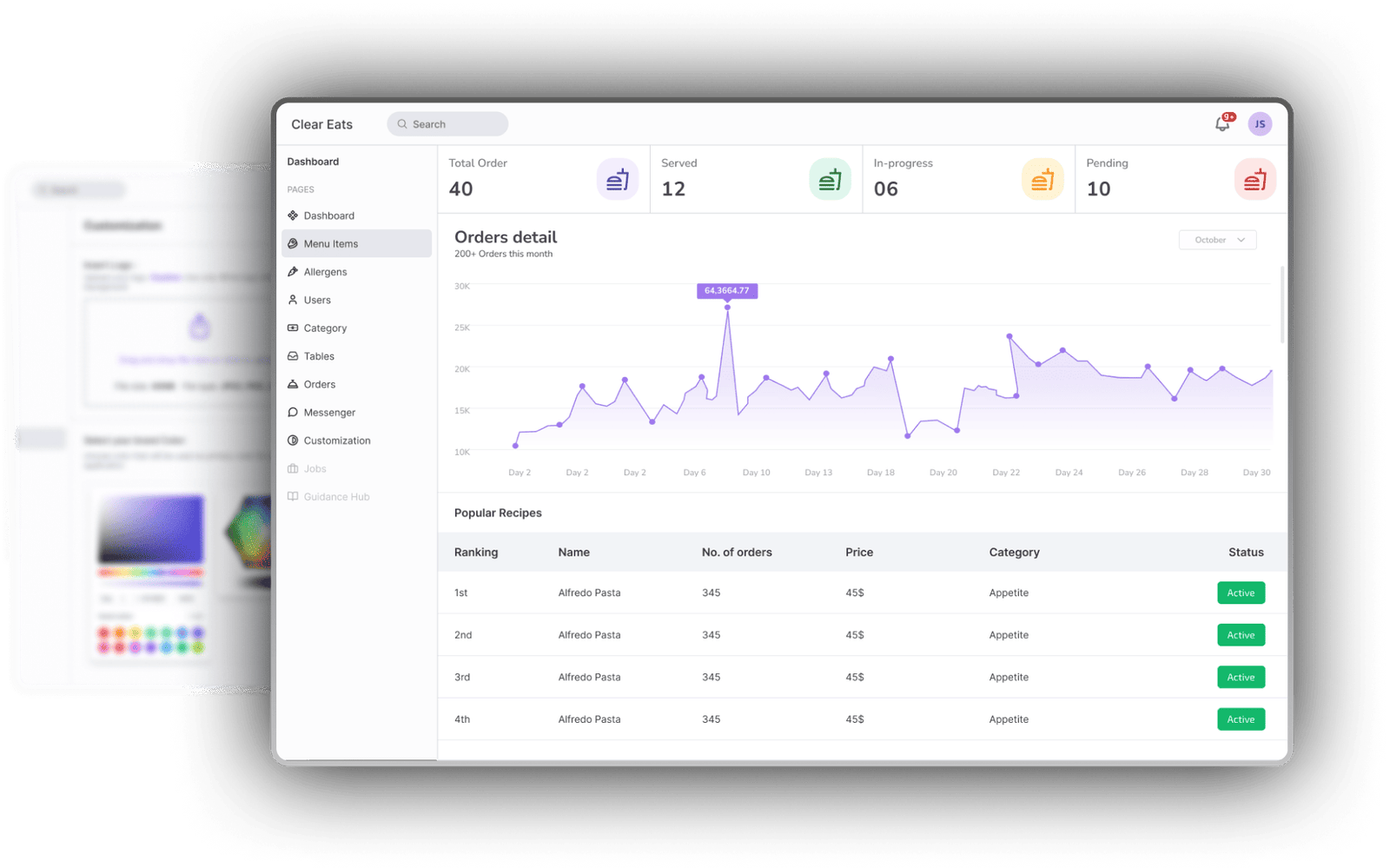This screenshot has width=1390, height=868.
Task: Click the blurred purple color picker gradient
Action: pyautogui.click(x=151, y=529)
